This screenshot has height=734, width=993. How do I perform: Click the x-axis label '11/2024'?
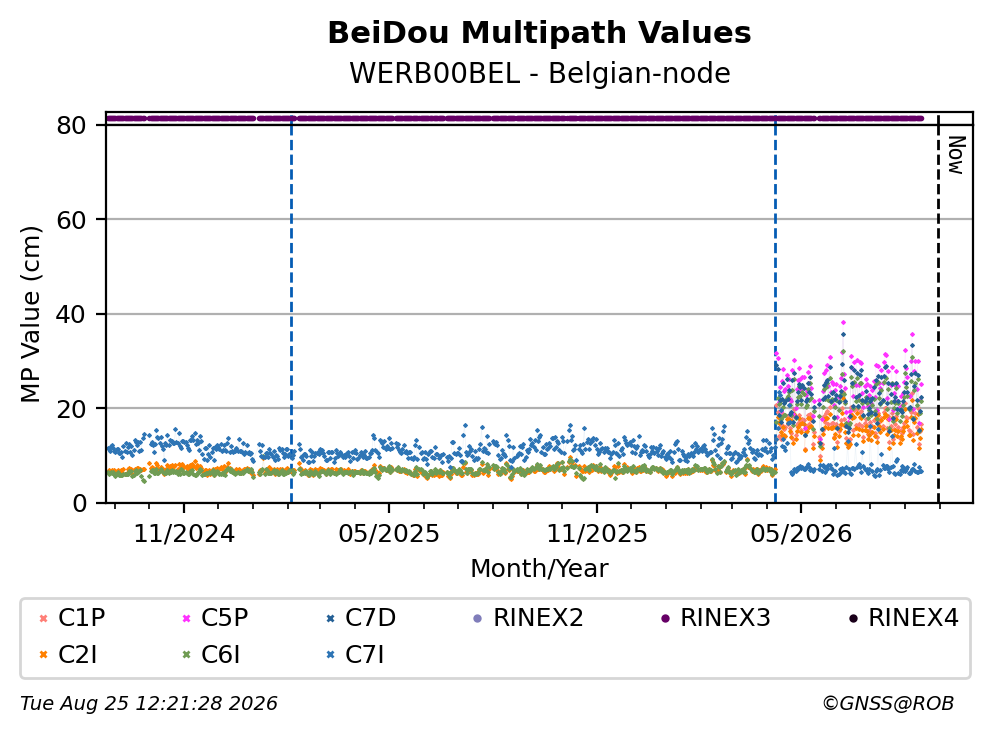(x=184, y=534)
